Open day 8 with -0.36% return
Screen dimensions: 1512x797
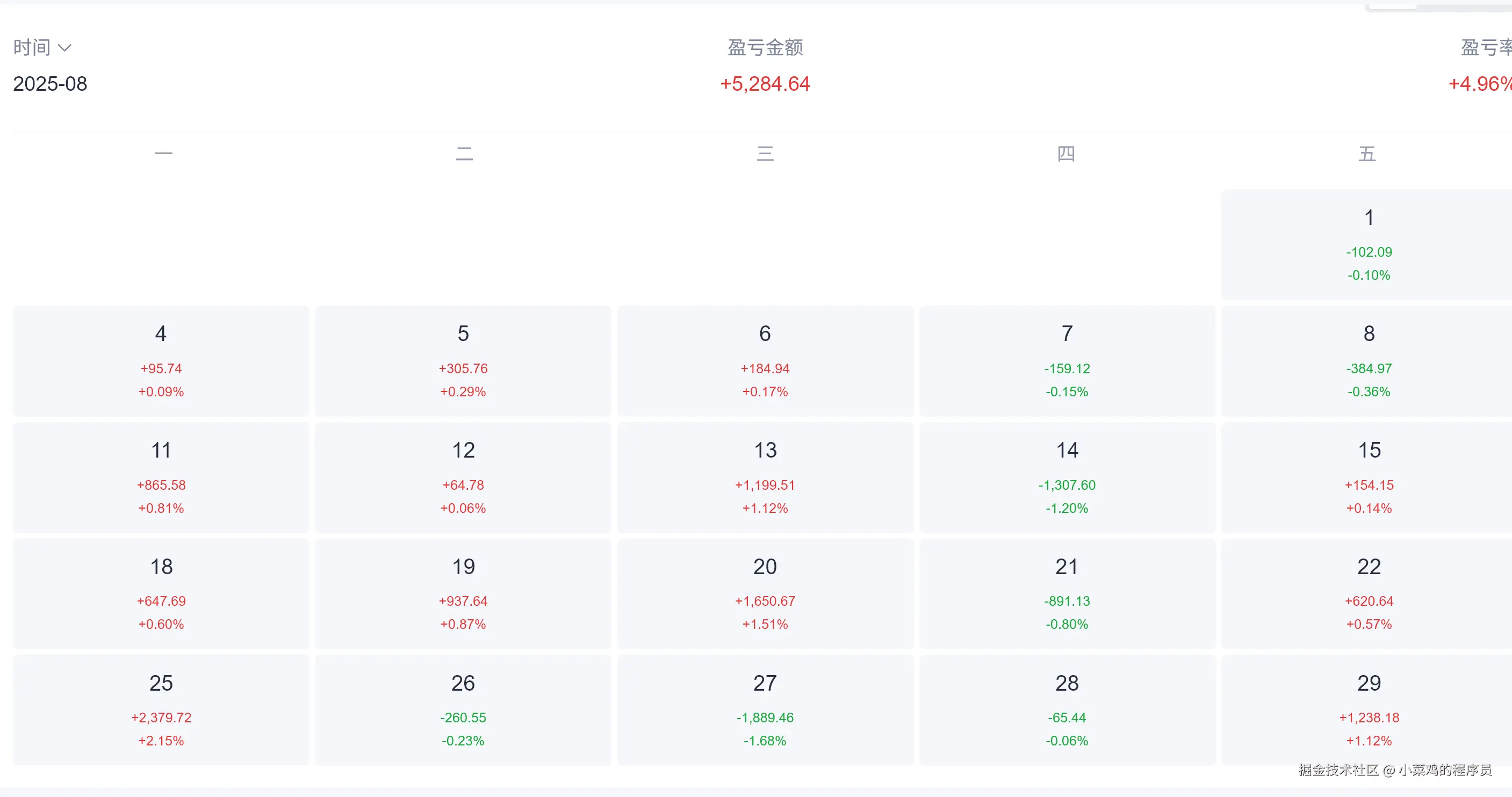click(x=1367, y=361)
